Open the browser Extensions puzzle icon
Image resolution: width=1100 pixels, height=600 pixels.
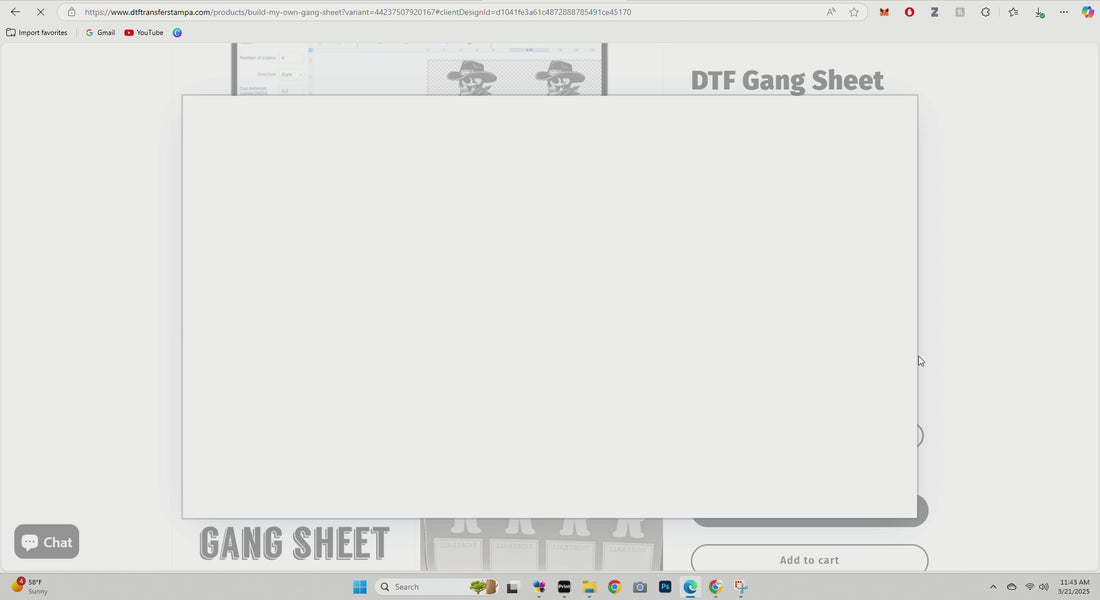[x=985, y=12]
